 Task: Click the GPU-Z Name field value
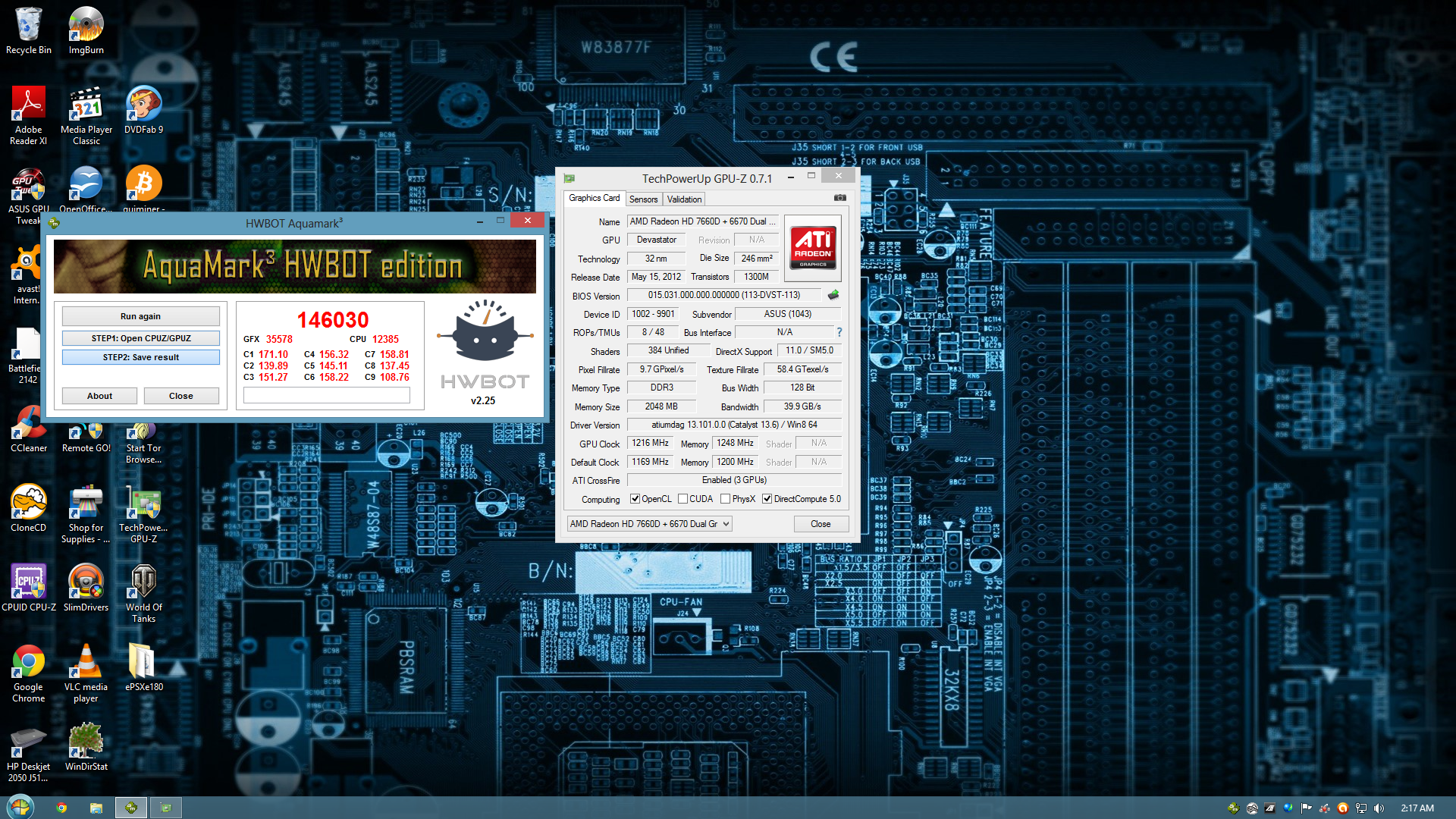coord(702,221)
